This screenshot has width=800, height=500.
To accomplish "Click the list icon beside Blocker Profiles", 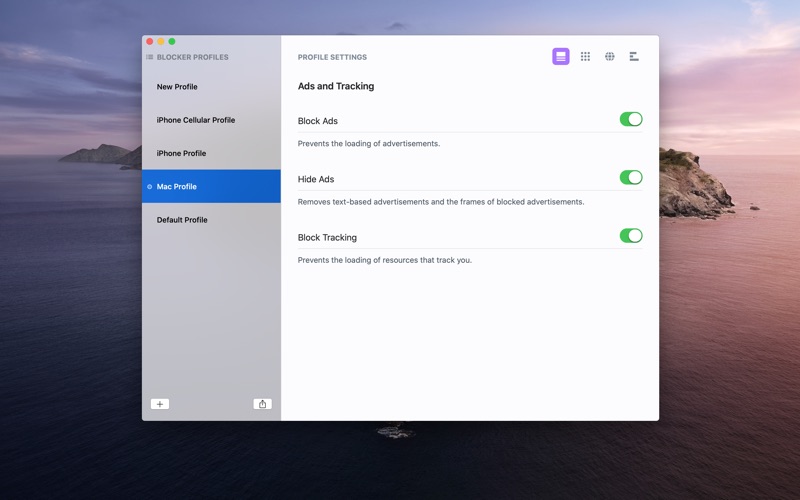I will tap(149, 57).
